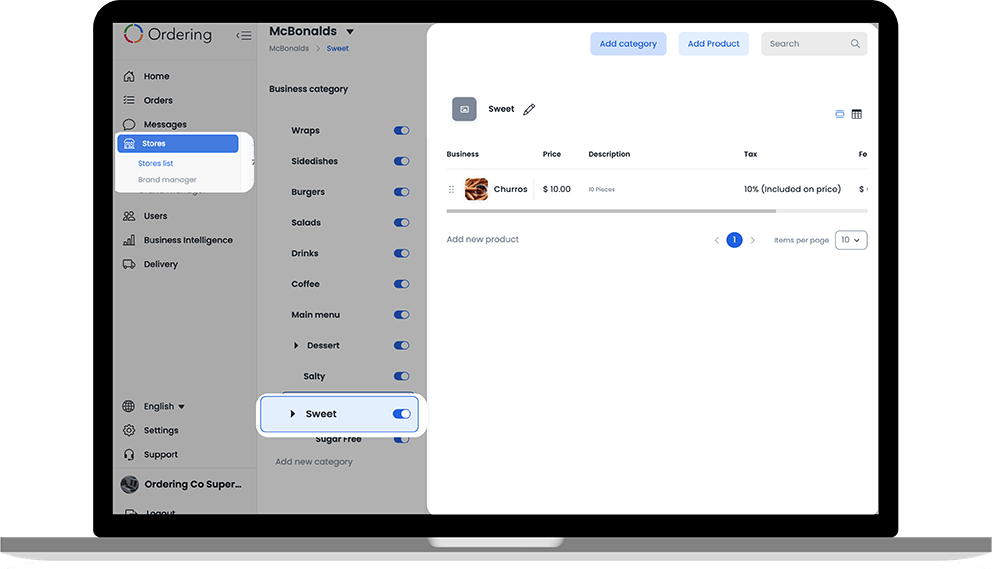Viewport: 1000px width, 569px height.
Task: Click the Settings gear icon
Action: tap(129, 431)
